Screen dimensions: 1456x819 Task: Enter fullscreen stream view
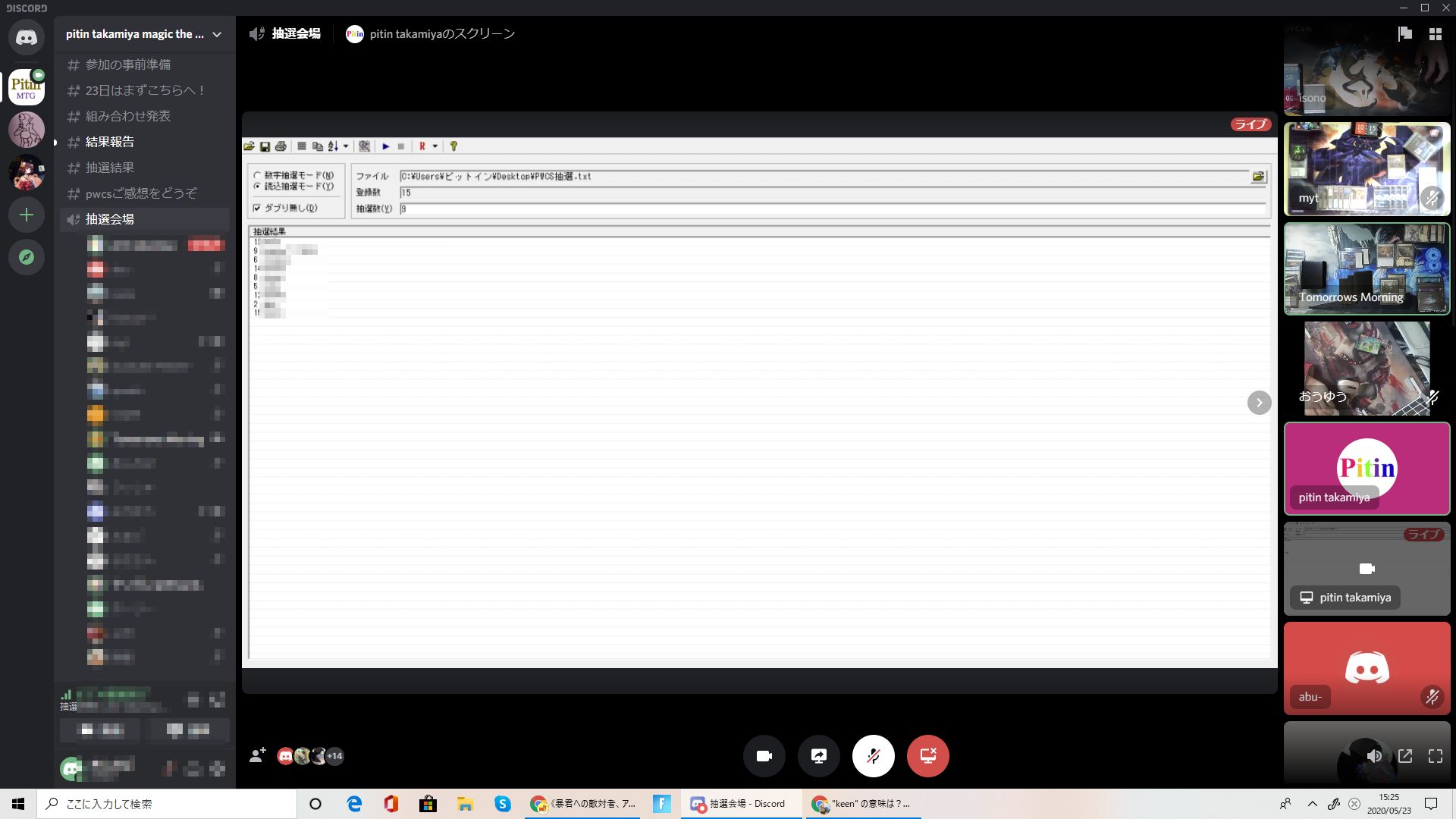point(1435,756)
